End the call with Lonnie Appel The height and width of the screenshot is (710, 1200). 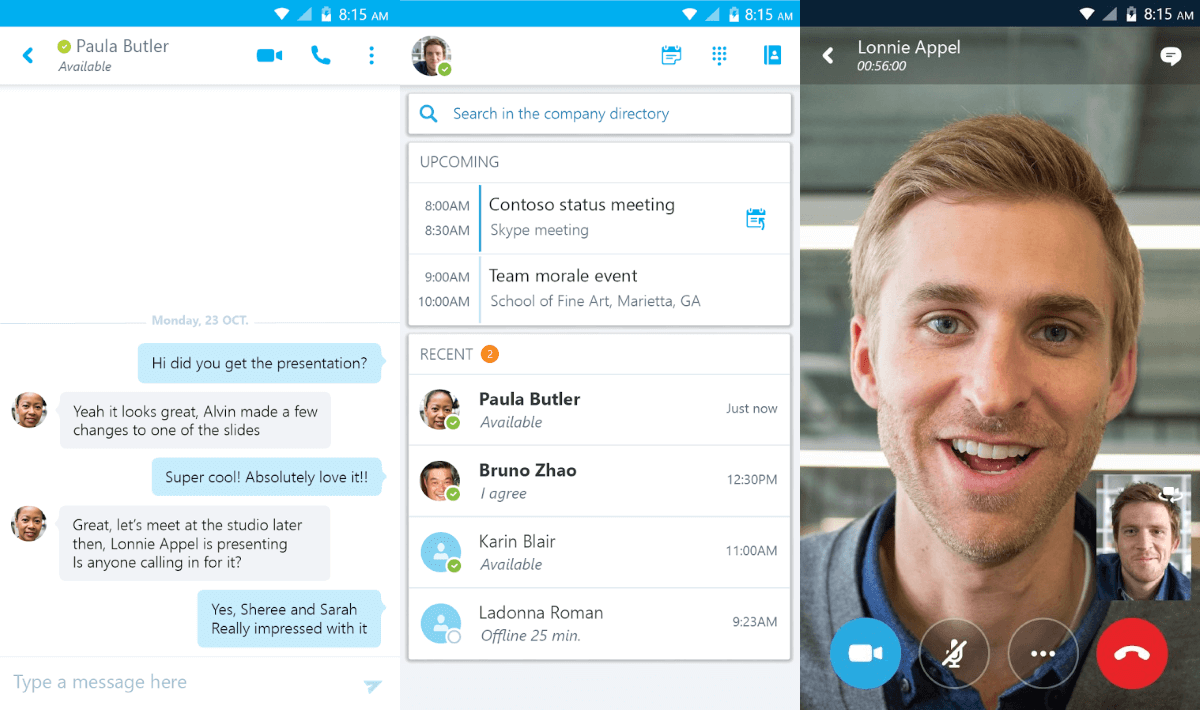tap(1132, 653)
